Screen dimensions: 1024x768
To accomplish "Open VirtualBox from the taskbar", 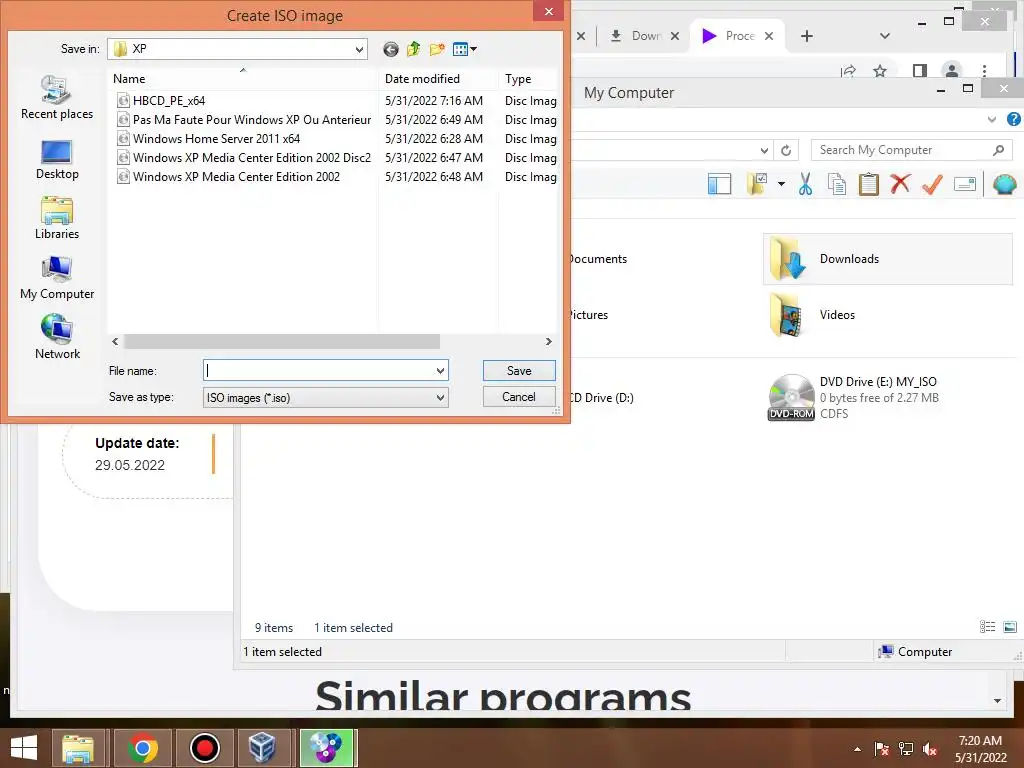I will pos(263,748).
